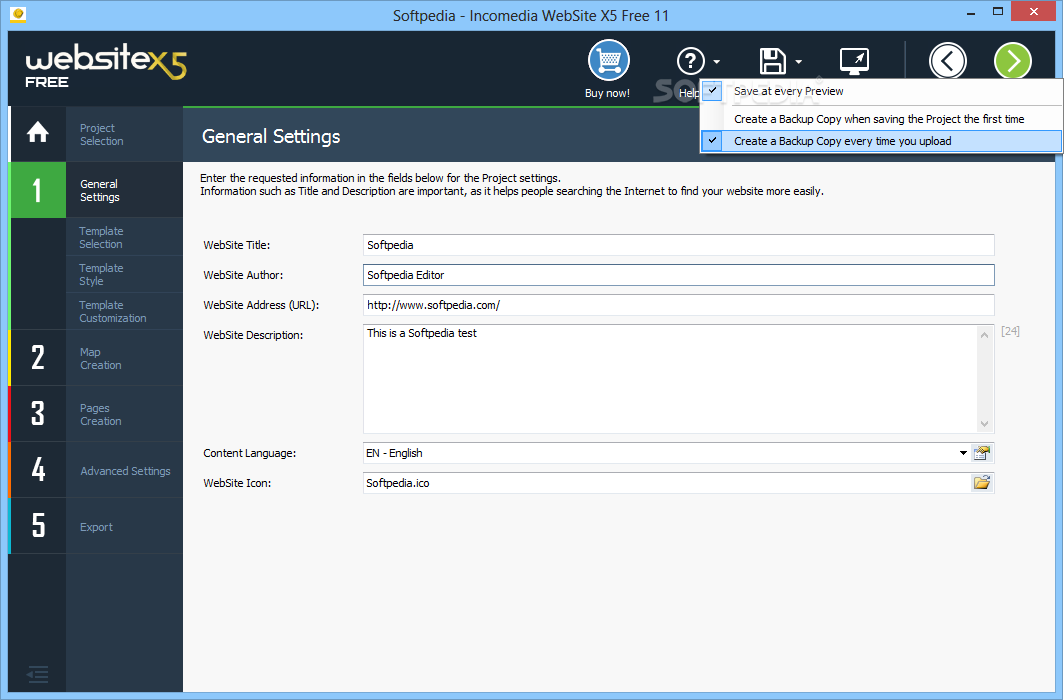Open the Help question mark icon
The image size is (1064, 700).
[x=691, y=61]
